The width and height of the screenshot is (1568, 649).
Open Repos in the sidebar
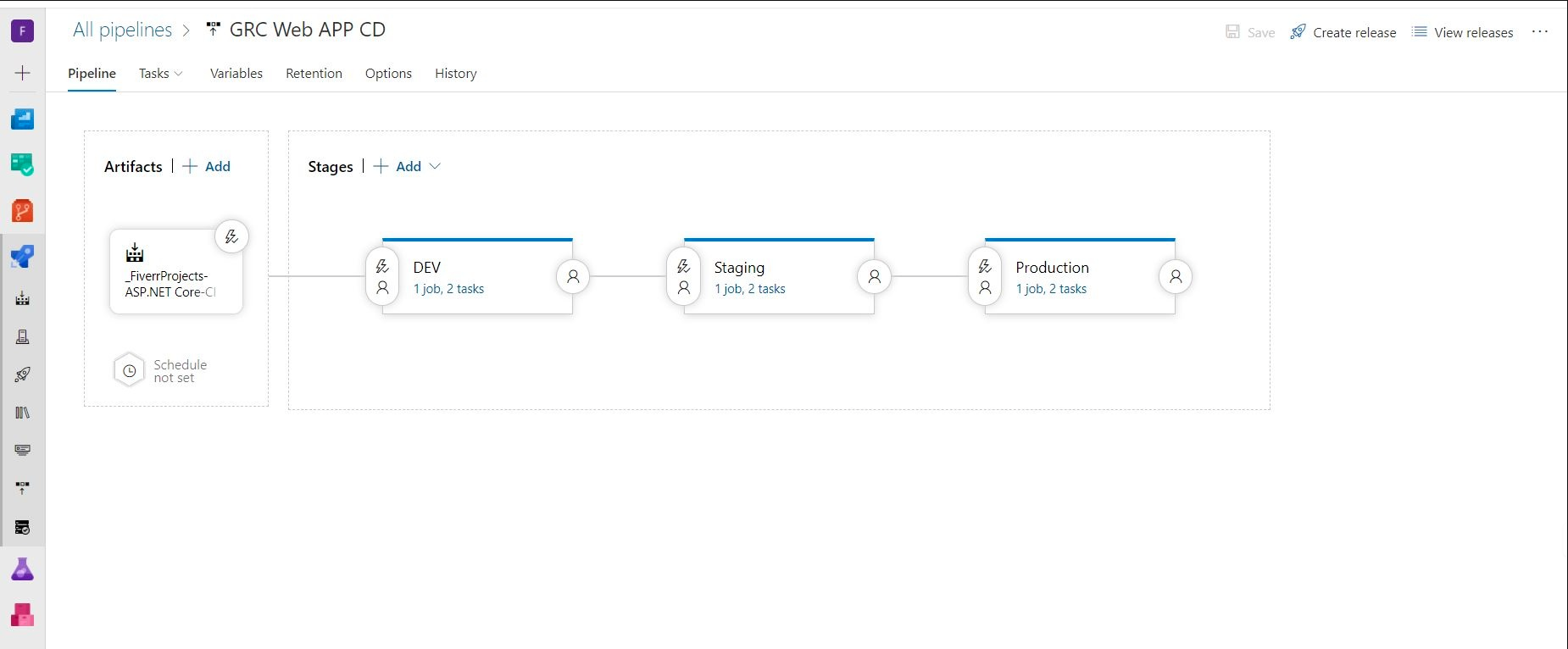pyautogui.click(x=22, y=211)
